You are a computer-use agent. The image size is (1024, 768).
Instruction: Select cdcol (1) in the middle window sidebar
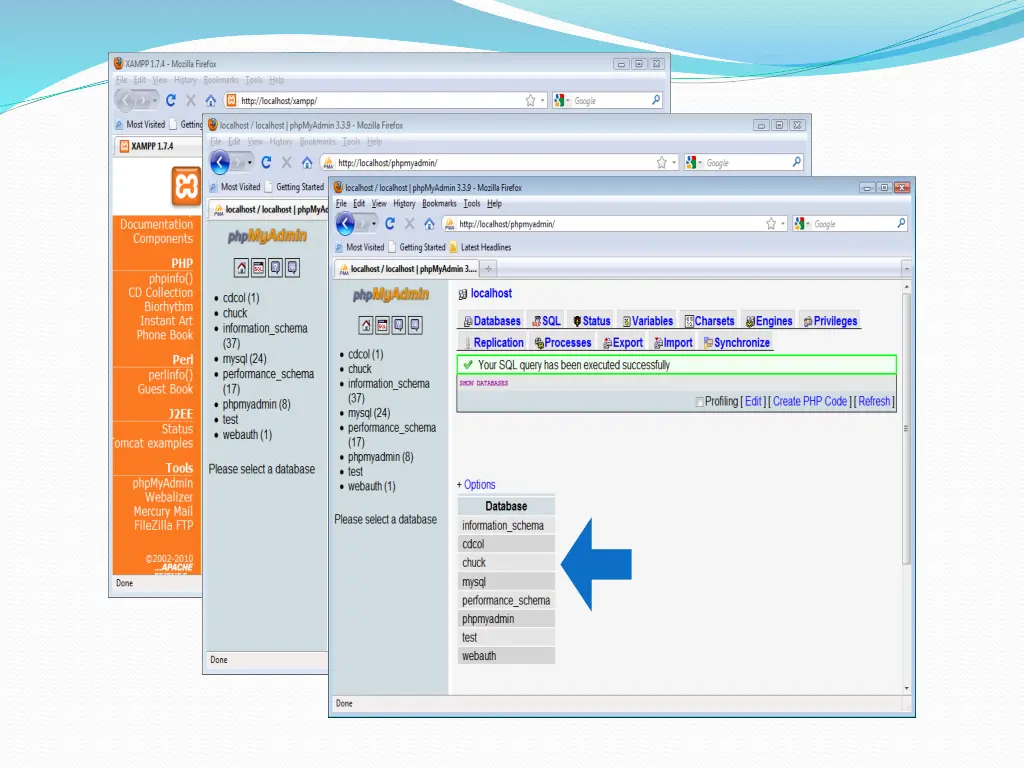click(241, 298)
